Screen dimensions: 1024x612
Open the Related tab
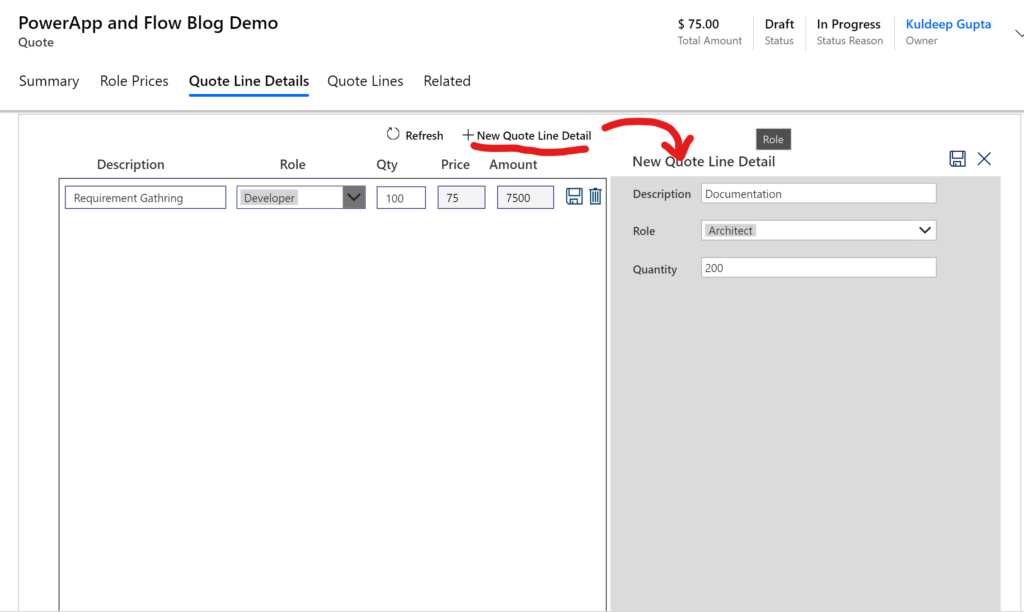point(446,81)
